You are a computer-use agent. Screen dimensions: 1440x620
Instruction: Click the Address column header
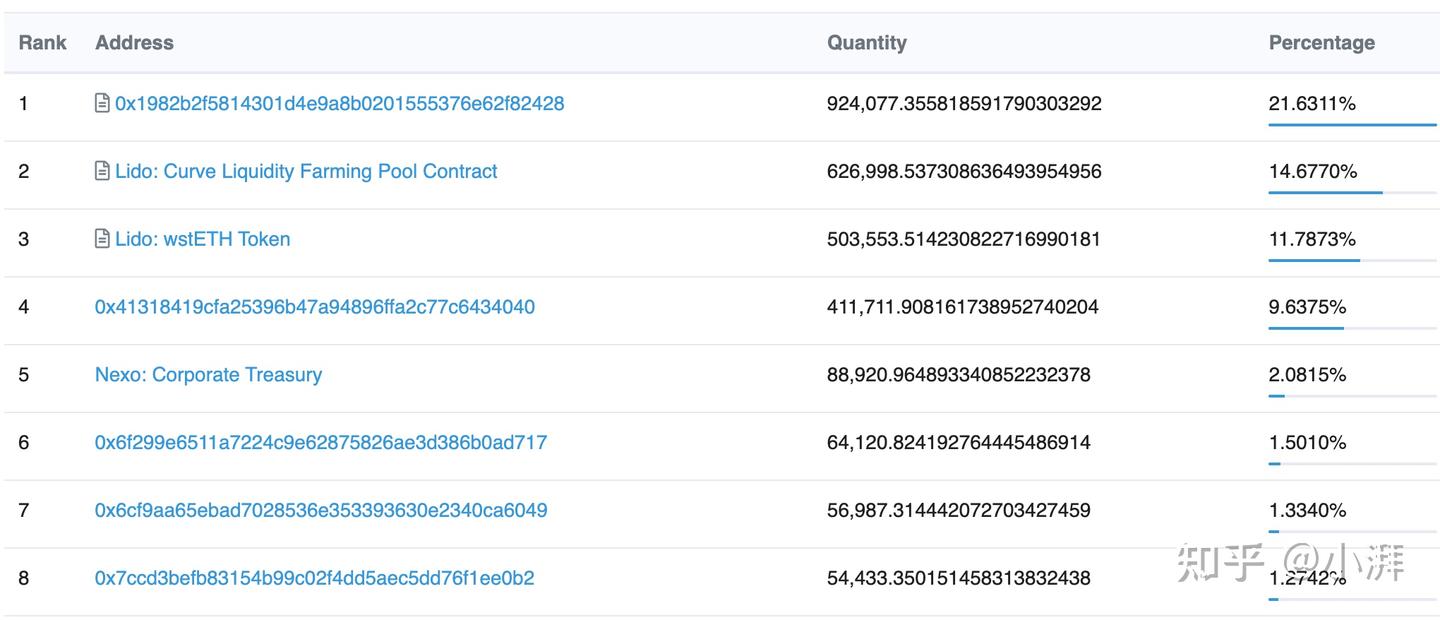[x=134, y=43]
